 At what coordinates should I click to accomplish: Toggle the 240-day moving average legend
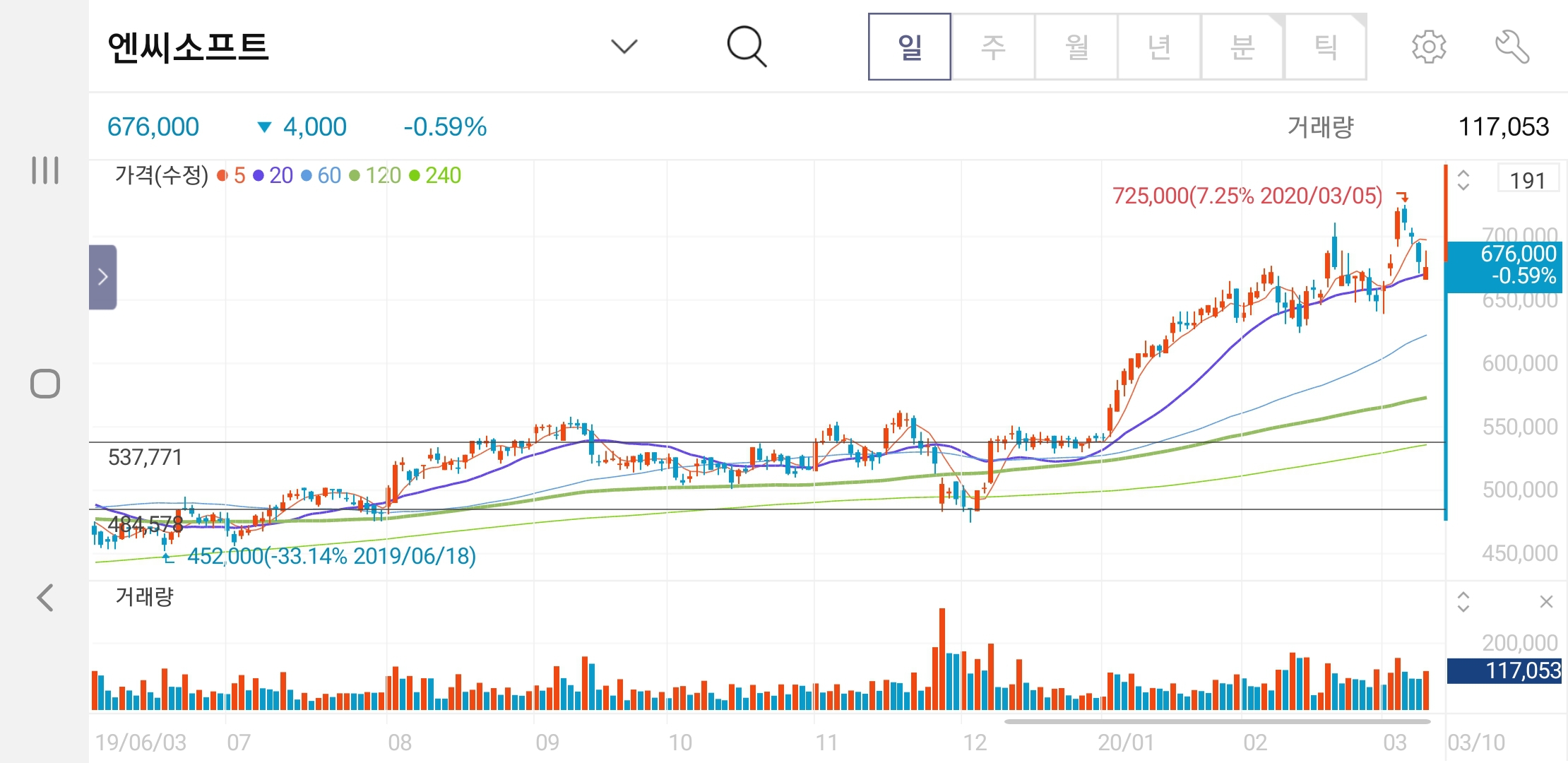(x=435, y=175)
